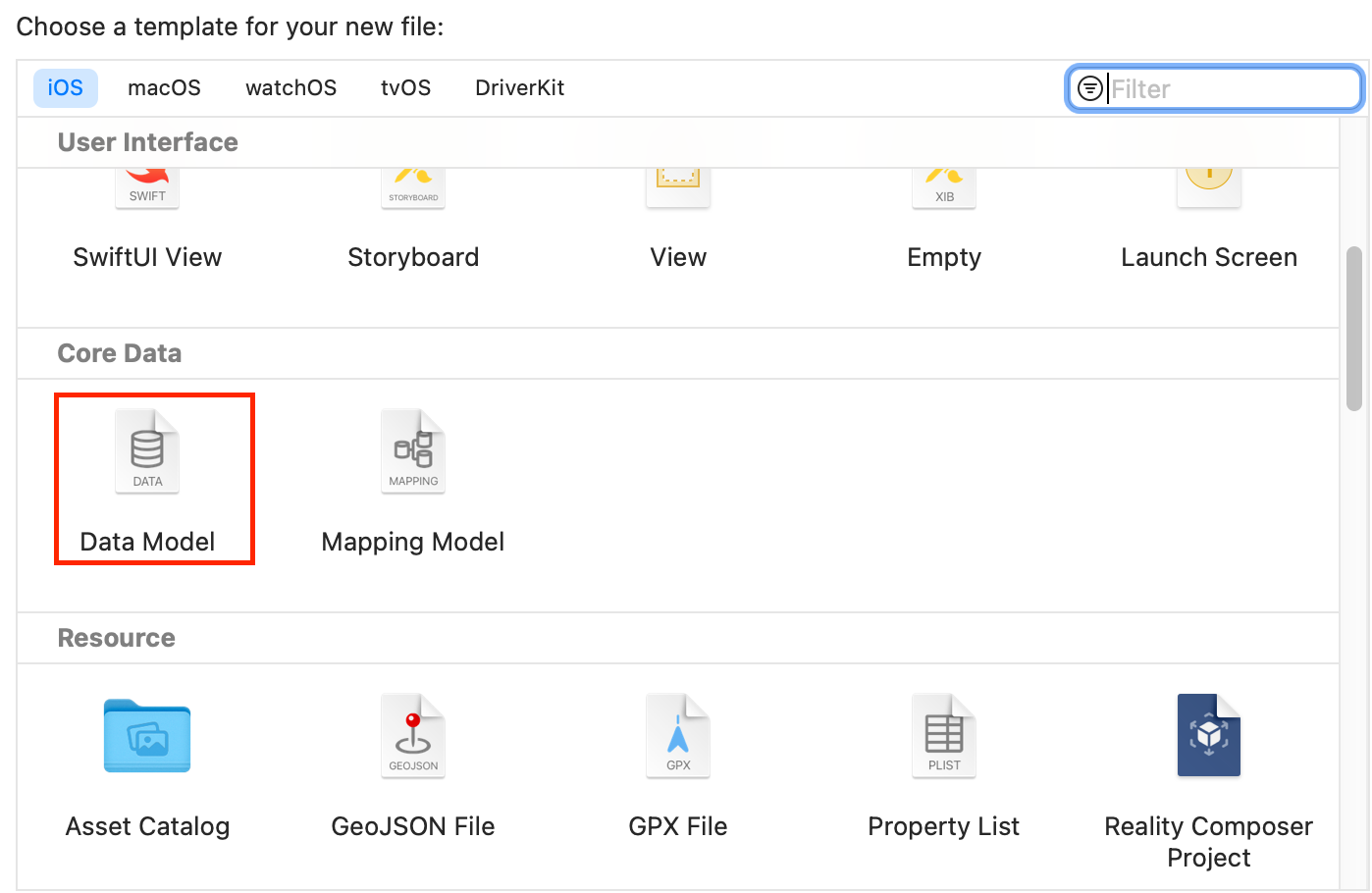
Task: Click the User Interface section header
Action: [148, 142]
